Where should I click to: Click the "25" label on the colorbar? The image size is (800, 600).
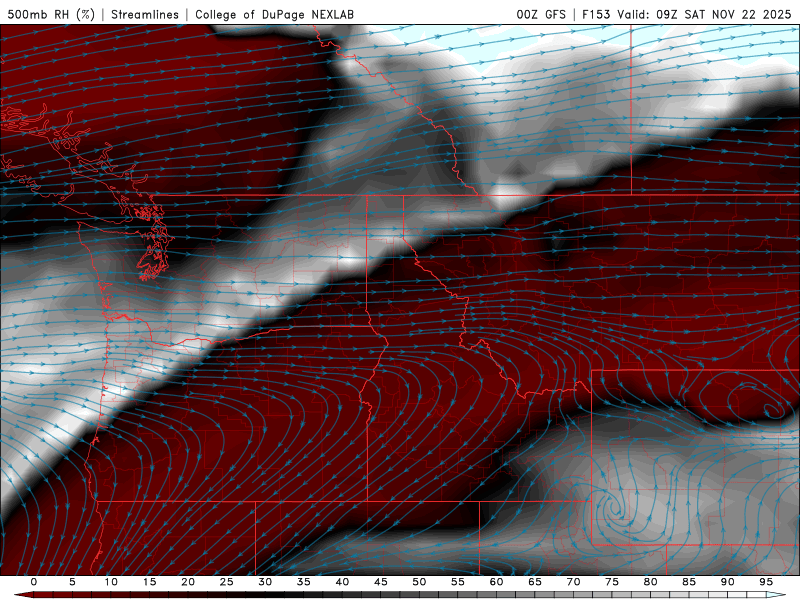click(227, 582)
